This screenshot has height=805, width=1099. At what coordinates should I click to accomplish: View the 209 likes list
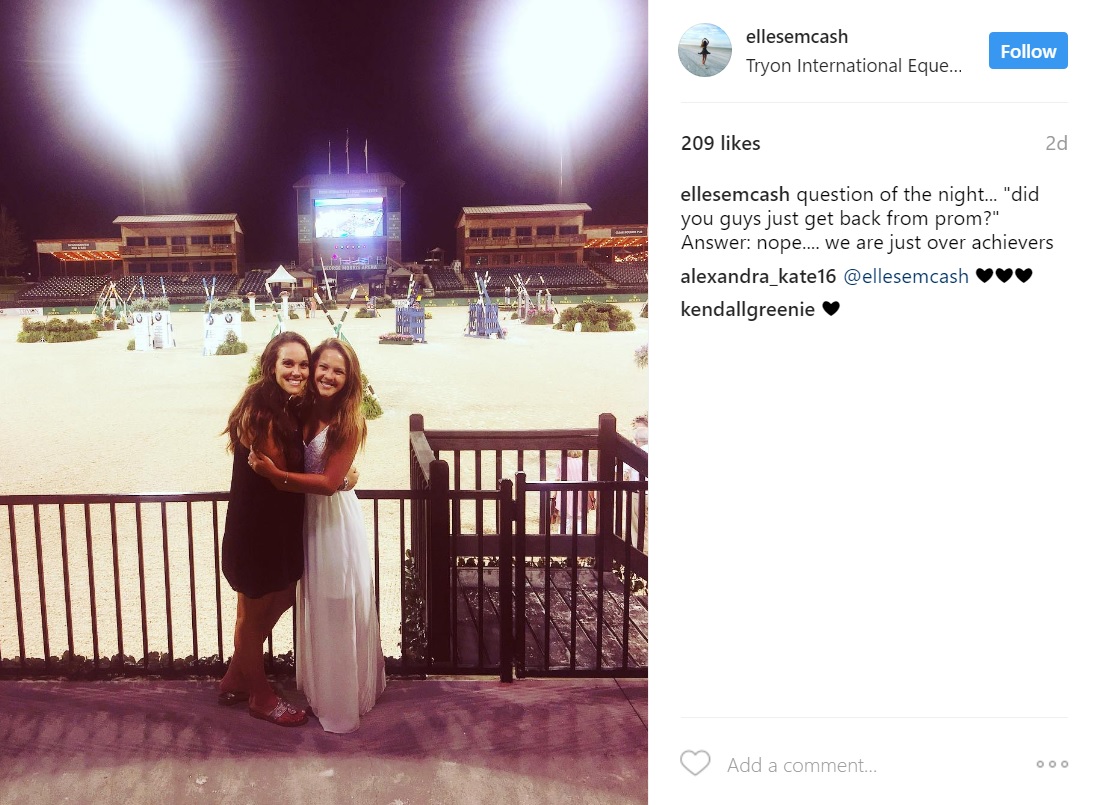pos(721,143)
